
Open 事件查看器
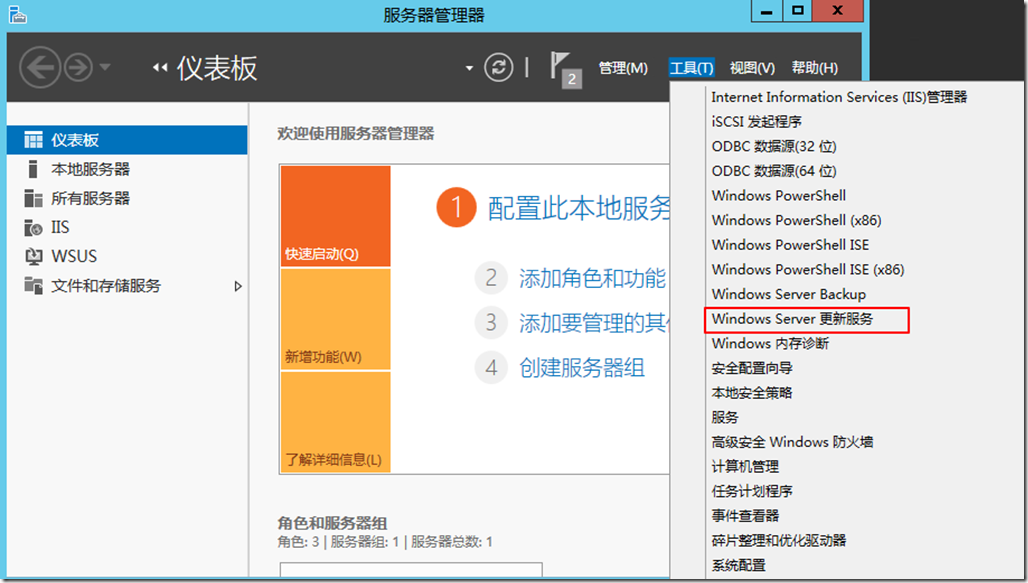click(x=745, y=516)
